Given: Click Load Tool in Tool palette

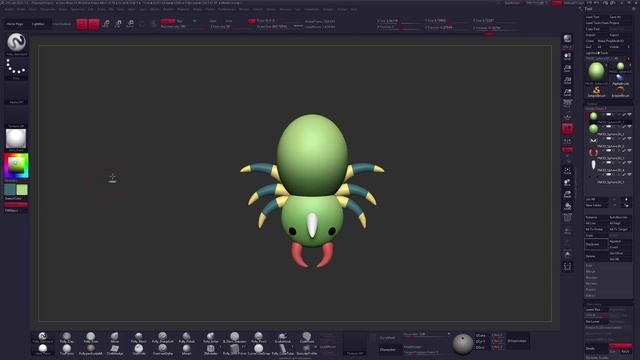Looking at the screenshot, I should pyautogui.click(x=596, y=17).
